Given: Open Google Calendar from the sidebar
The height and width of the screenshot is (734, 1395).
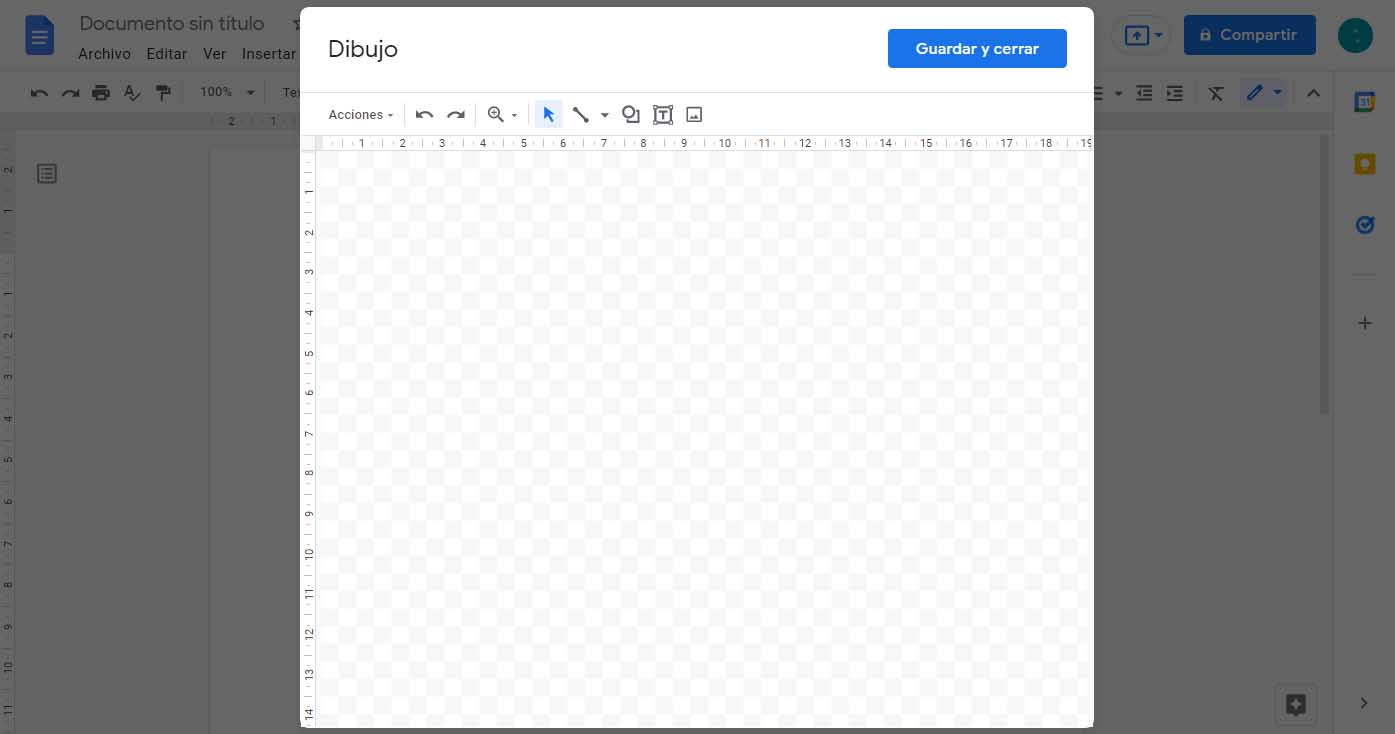Looking at the screenshot, I should tap(1365, 101).
